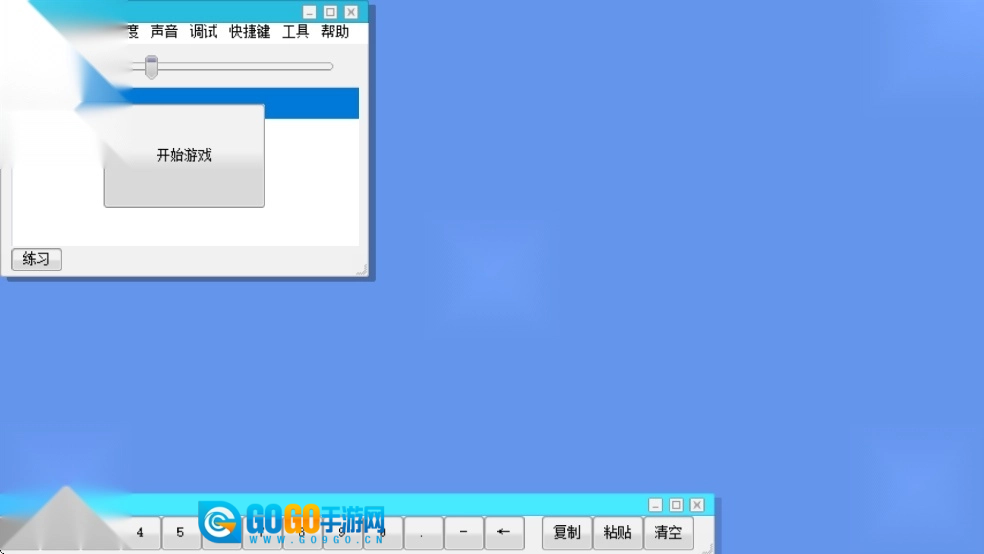Open the 调试 menu
This screenshot has width=984, height=554.
click(203, 32)
